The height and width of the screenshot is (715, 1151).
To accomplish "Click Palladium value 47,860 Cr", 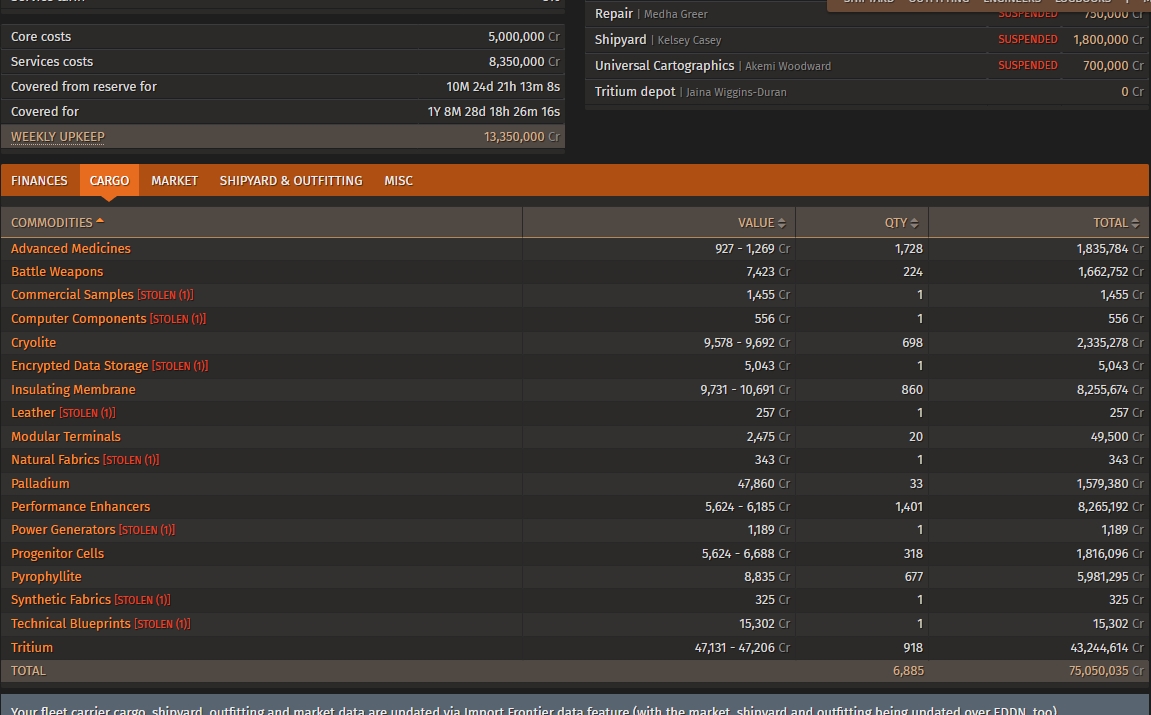I will [x=763, y=483].
